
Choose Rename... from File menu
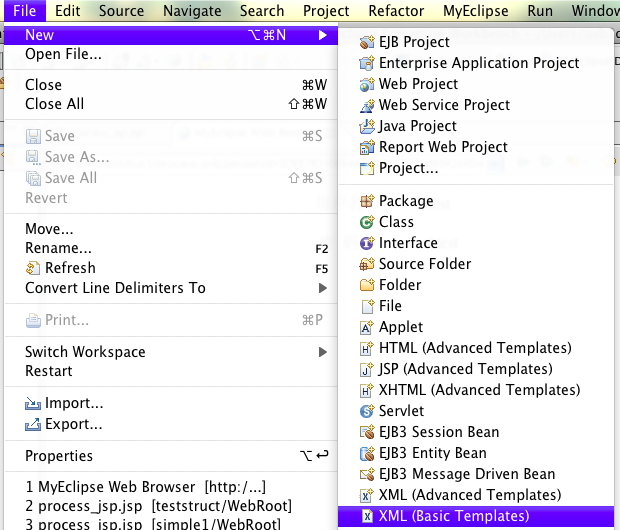[171, 248]
